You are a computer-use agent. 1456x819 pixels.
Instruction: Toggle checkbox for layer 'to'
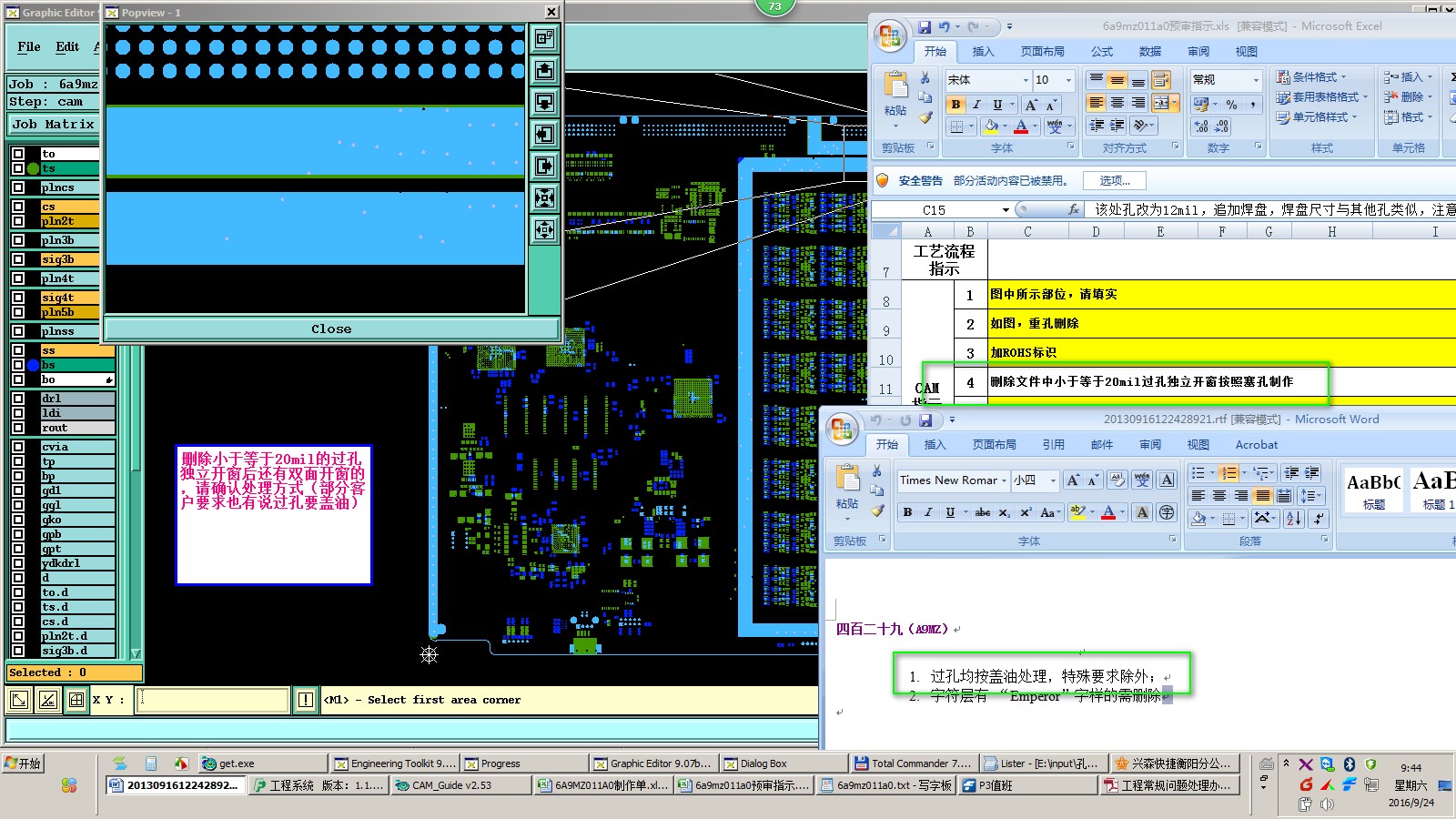coord(18,154)
